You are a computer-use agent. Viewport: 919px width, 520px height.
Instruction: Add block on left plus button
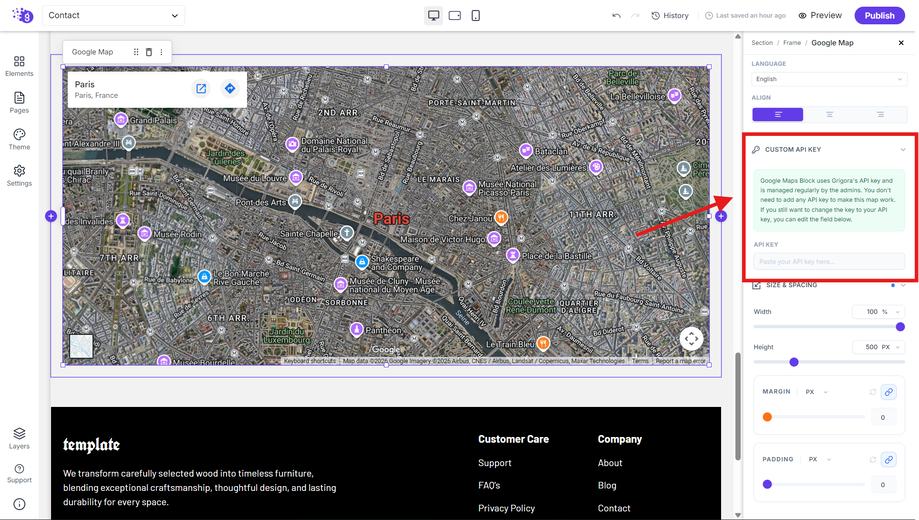(51, 216)
